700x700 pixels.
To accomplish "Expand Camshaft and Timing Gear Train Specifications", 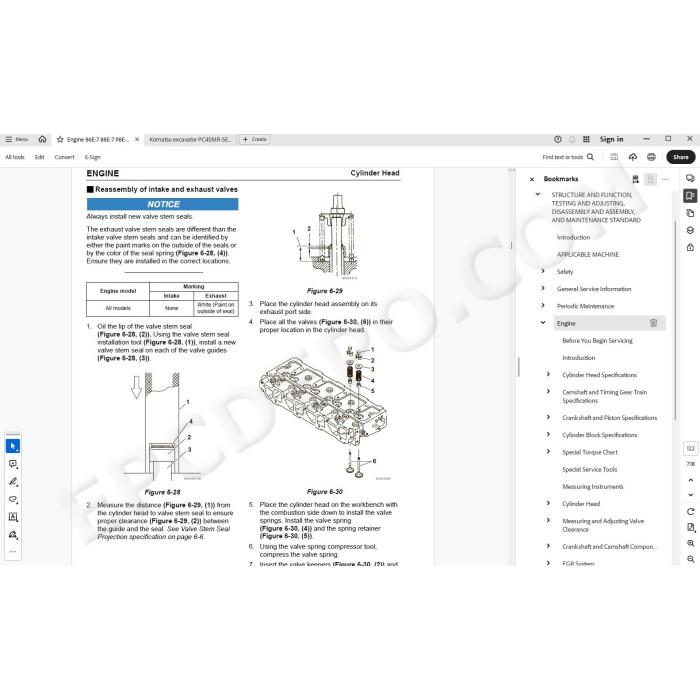I will click(x=548, y=392).
